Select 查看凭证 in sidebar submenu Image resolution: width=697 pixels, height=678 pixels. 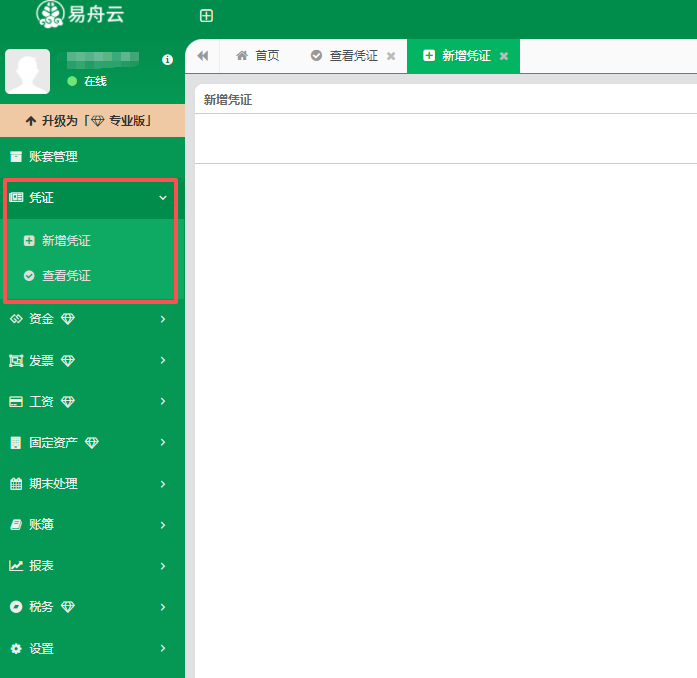click(x=66, y=276)
